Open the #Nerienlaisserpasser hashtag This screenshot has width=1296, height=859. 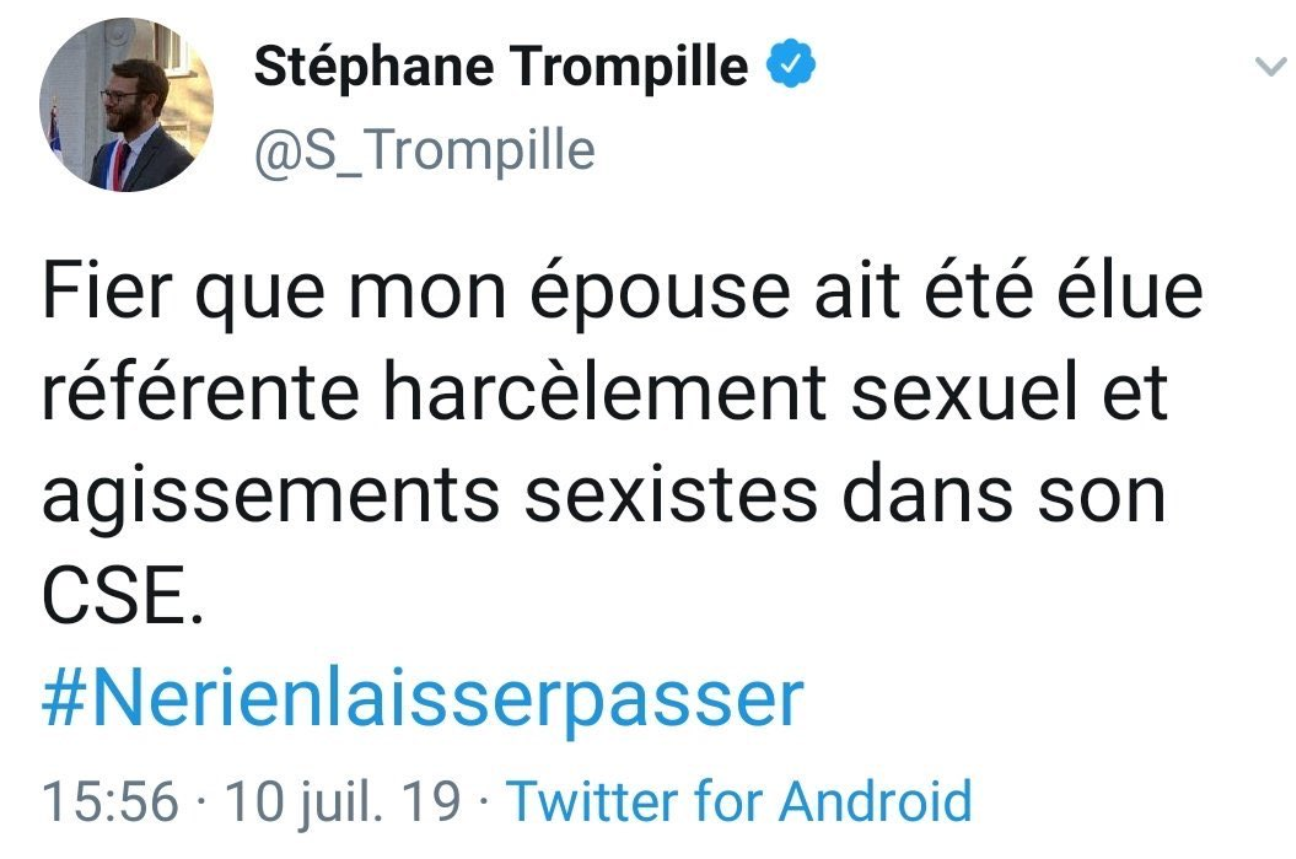422,700
